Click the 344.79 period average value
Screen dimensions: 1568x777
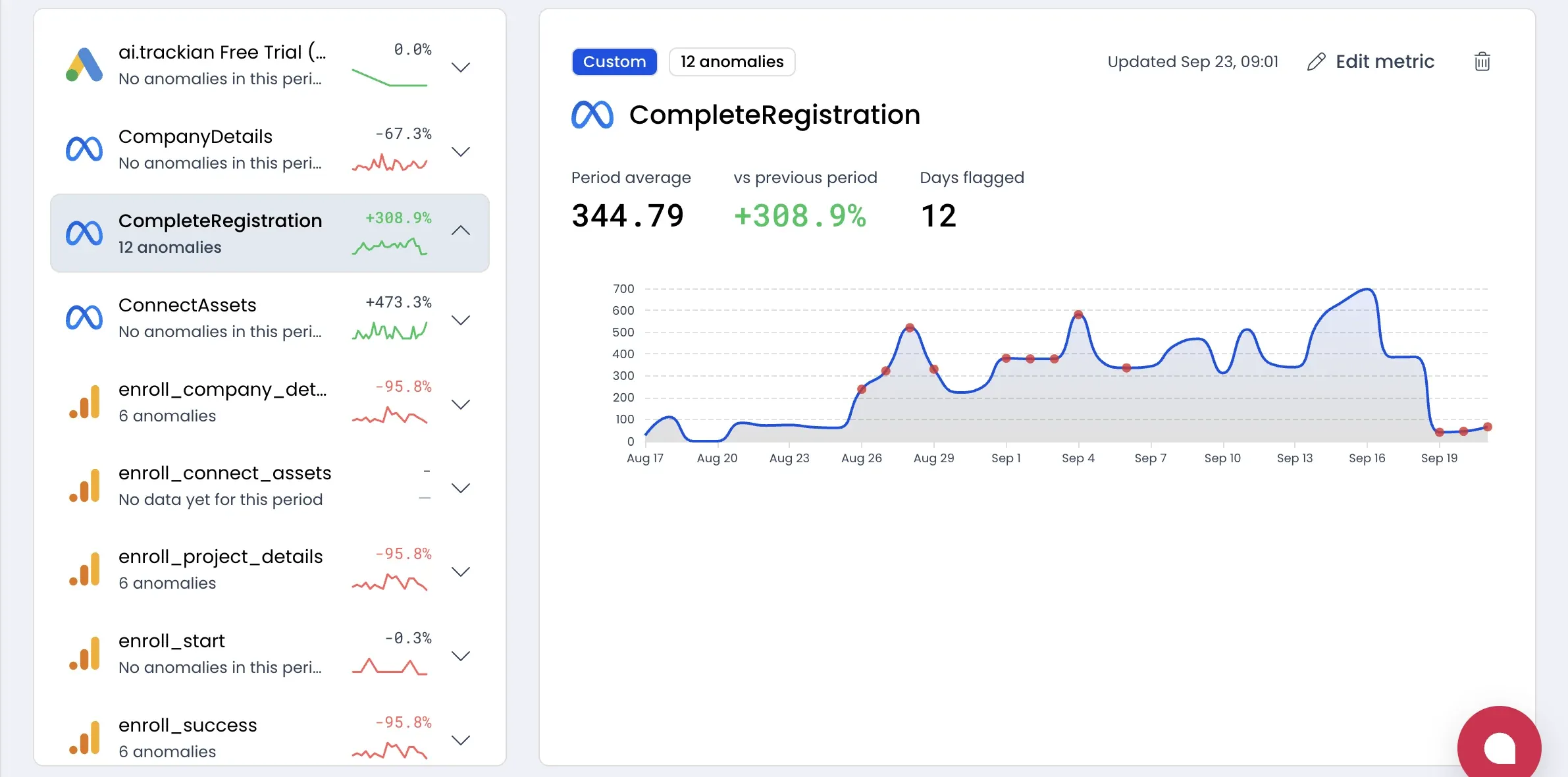pyautogui.click(x=628, y=216)
